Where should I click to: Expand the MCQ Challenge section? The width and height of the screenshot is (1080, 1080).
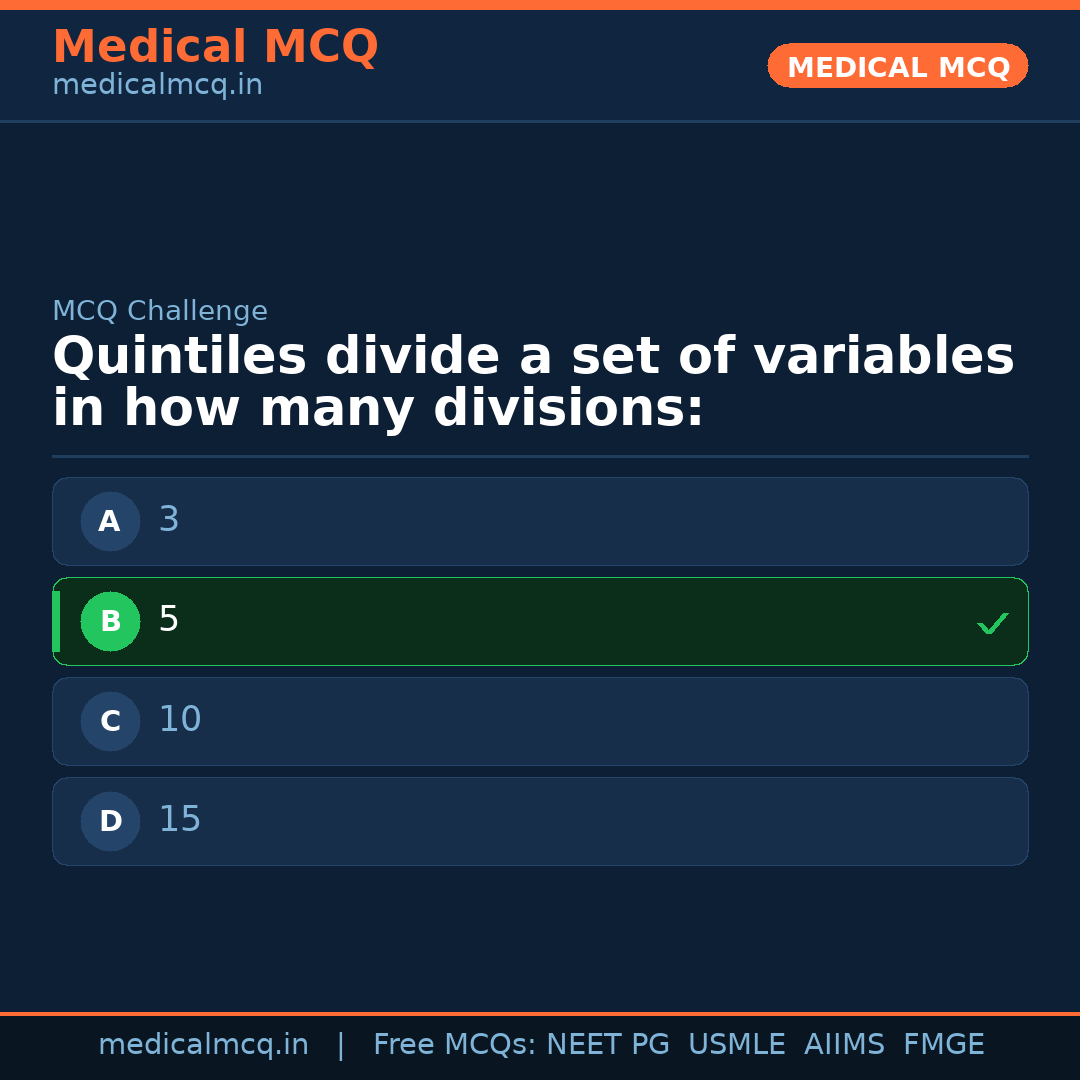[160, 311]
